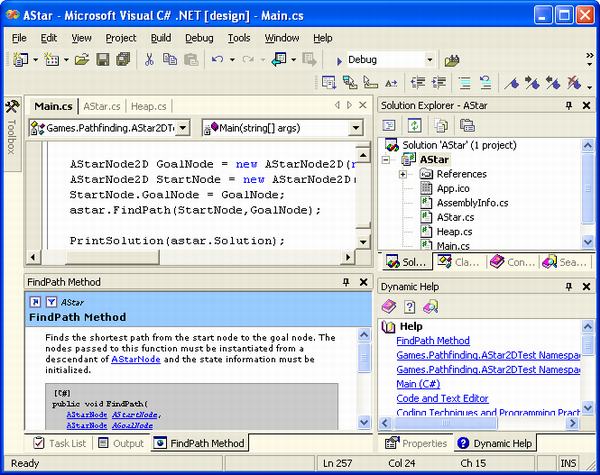Click the Decrease Indent toolbar icon
This screenshot has height=475, width=600.
coord(417,83)
